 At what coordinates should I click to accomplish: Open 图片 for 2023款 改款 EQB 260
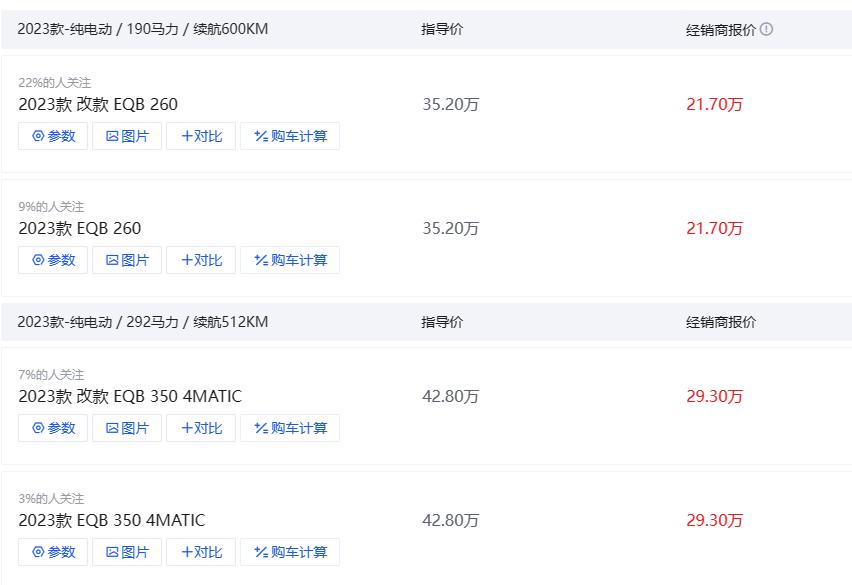coord(127,136)
